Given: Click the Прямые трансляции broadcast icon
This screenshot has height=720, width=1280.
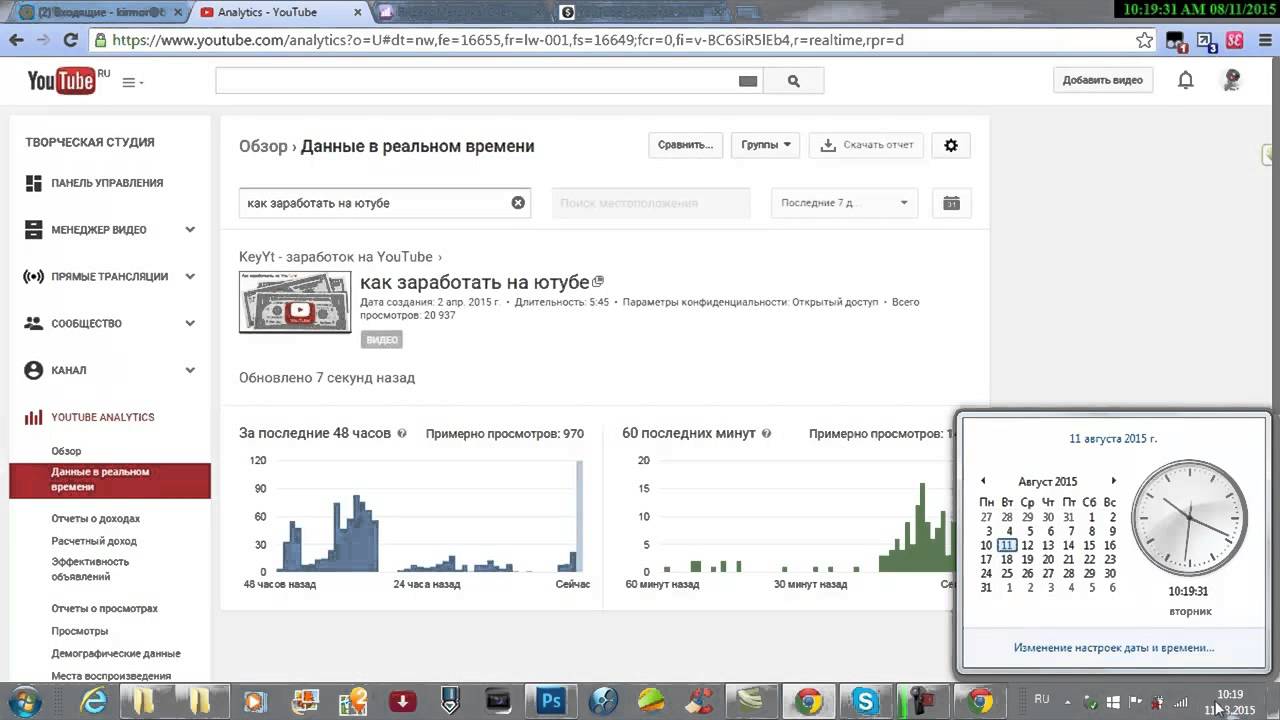Looking at the screenshot, I should coord(34,276).
